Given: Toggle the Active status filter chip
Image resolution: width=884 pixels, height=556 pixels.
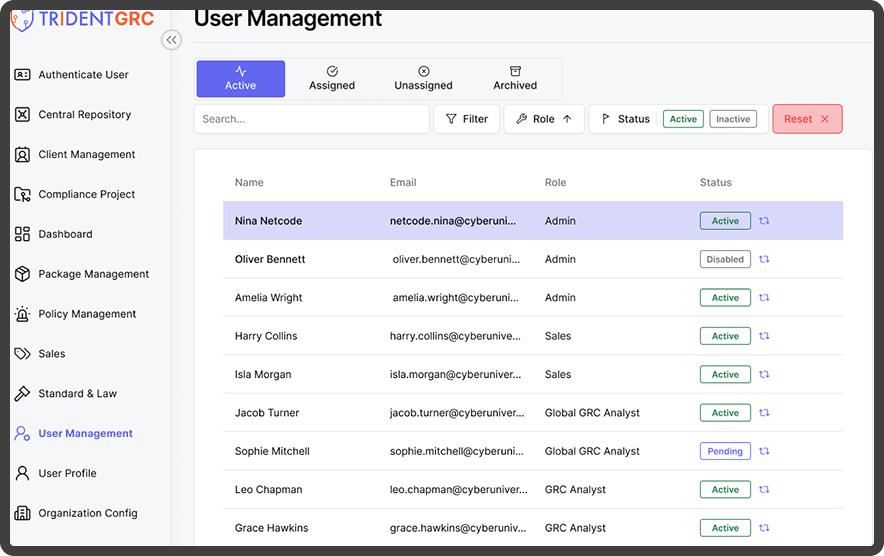Looking at the screenshot, I should [683, 119].
